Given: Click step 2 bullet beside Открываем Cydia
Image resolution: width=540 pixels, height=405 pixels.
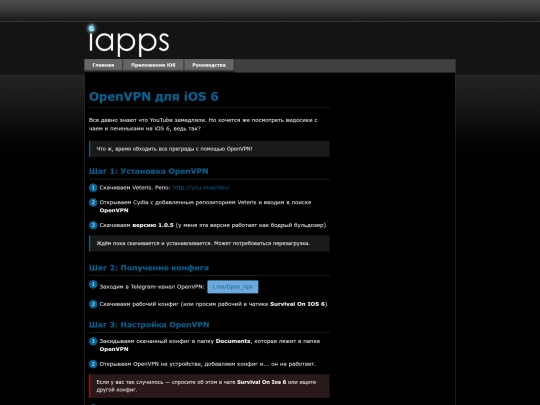Looking at the screenshot, I should pos(93,202).
